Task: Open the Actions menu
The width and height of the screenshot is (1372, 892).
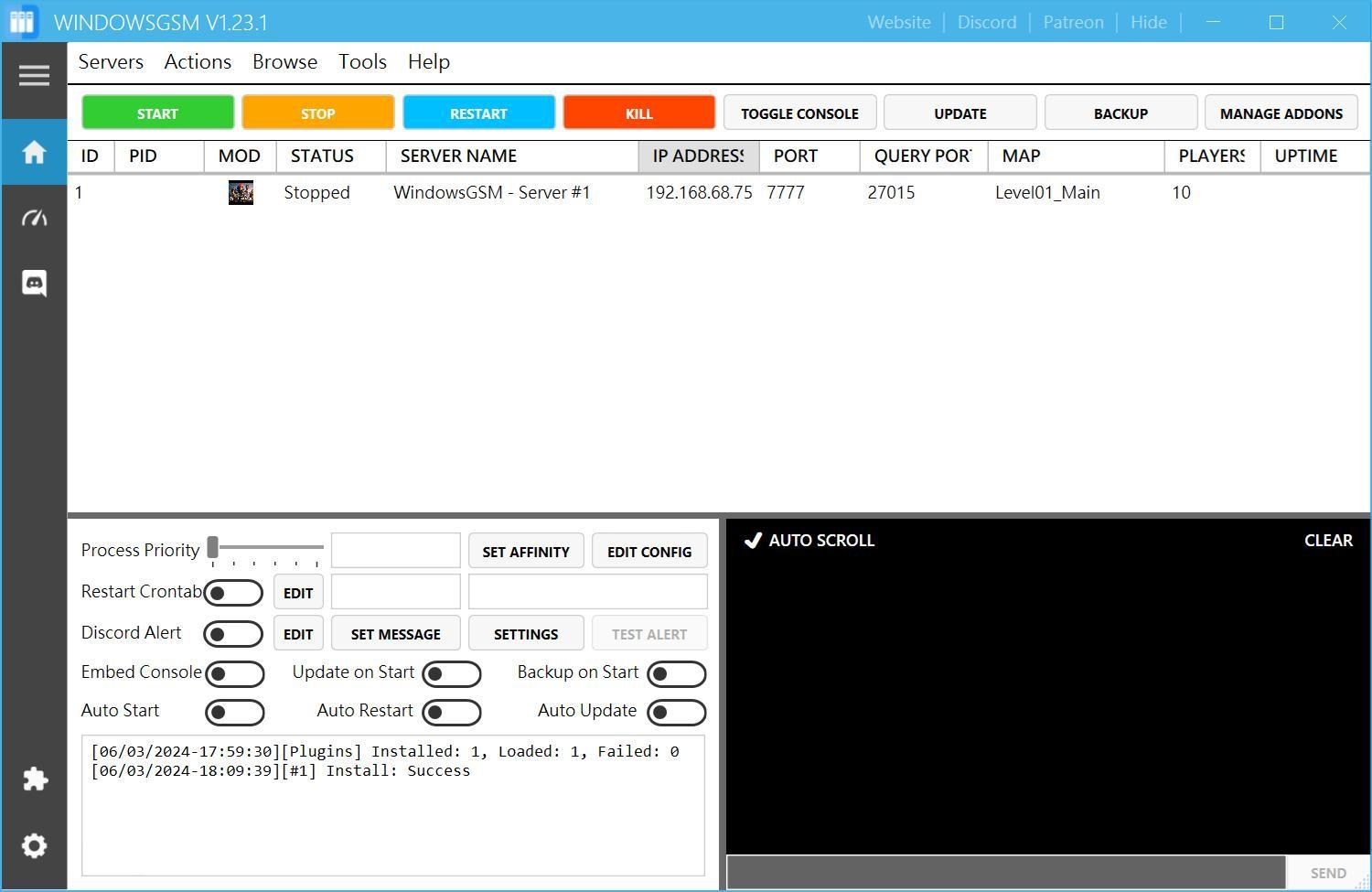Action: click(x=198, y=62)
